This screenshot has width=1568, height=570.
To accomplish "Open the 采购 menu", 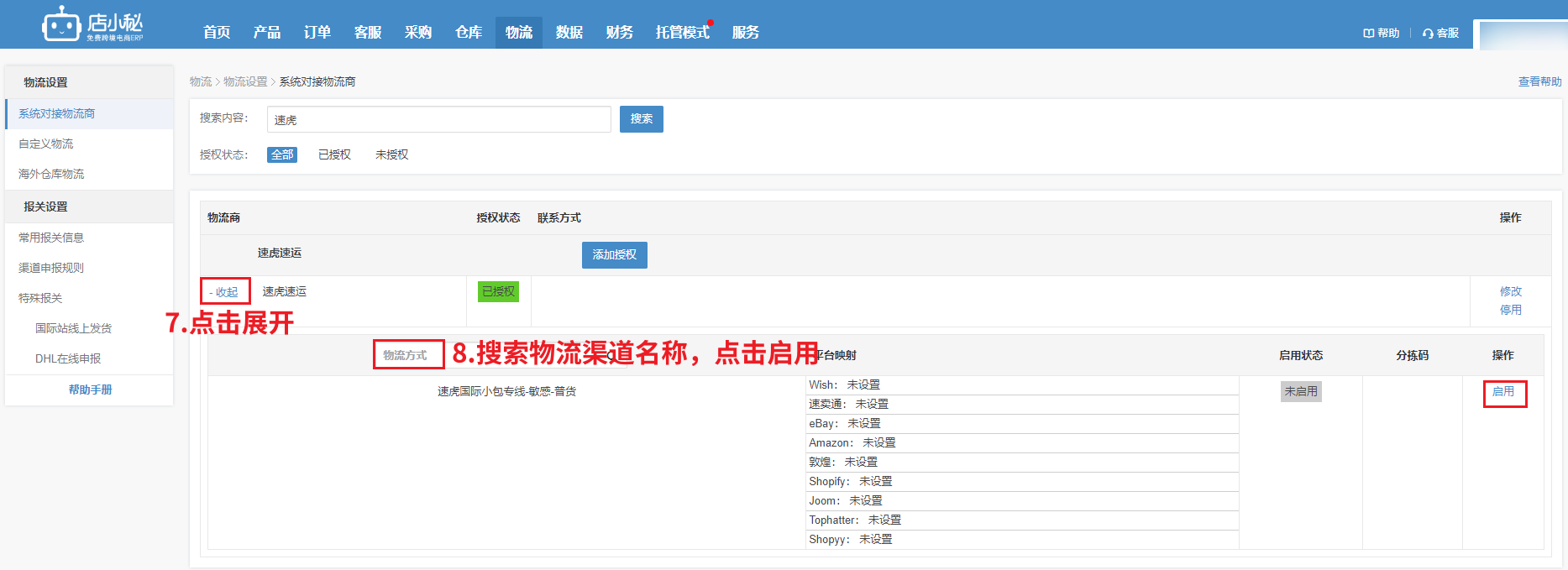I will pyautogui.click(x=418, y=32).
